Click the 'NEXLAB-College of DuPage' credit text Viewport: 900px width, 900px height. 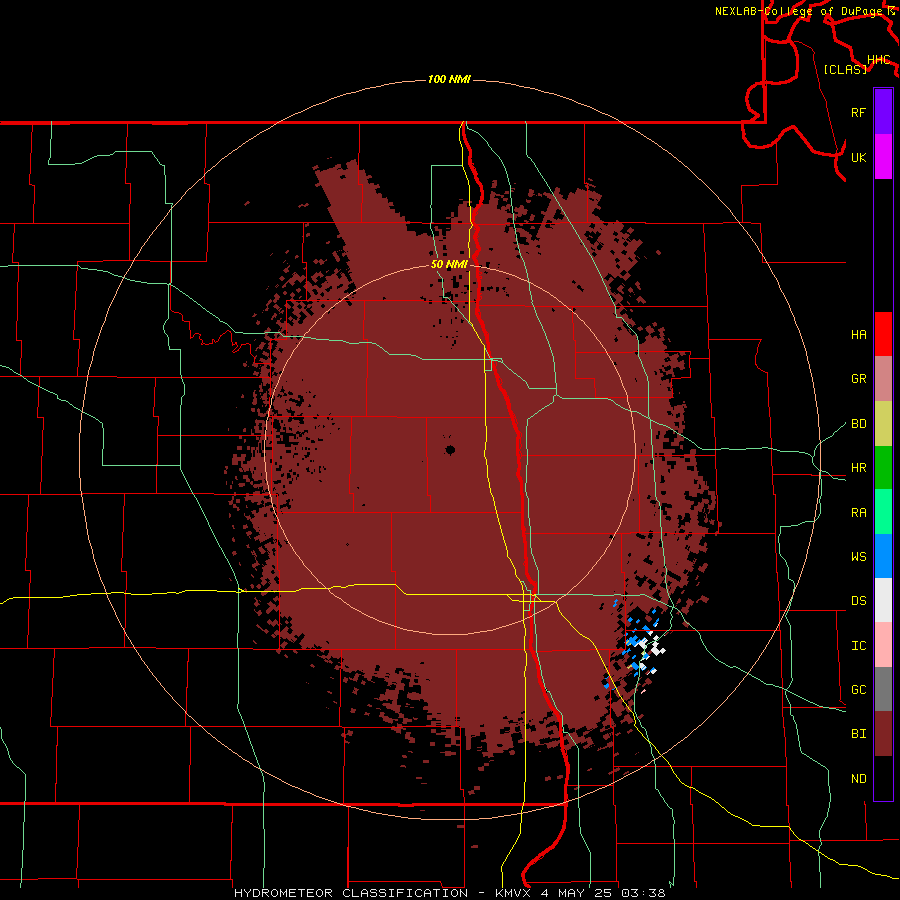(x=798, y=11)
